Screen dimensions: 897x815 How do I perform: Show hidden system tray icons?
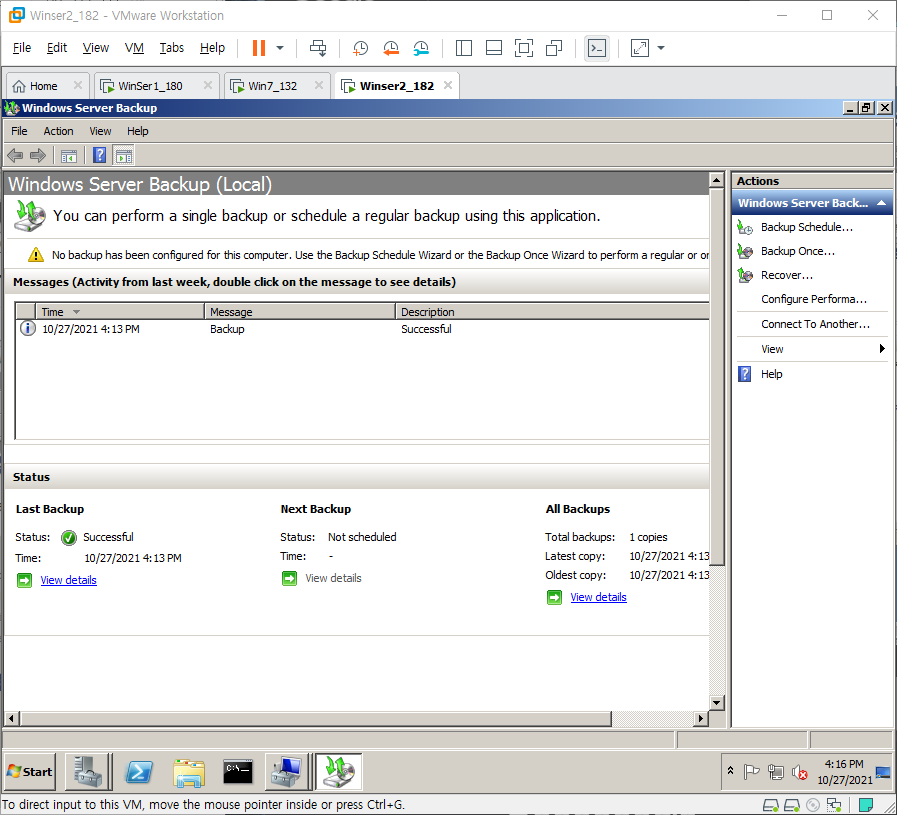coord(731,771)
